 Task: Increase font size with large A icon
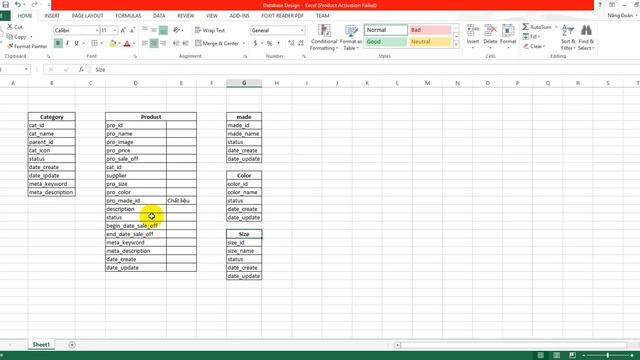click(x=123, y=30)
